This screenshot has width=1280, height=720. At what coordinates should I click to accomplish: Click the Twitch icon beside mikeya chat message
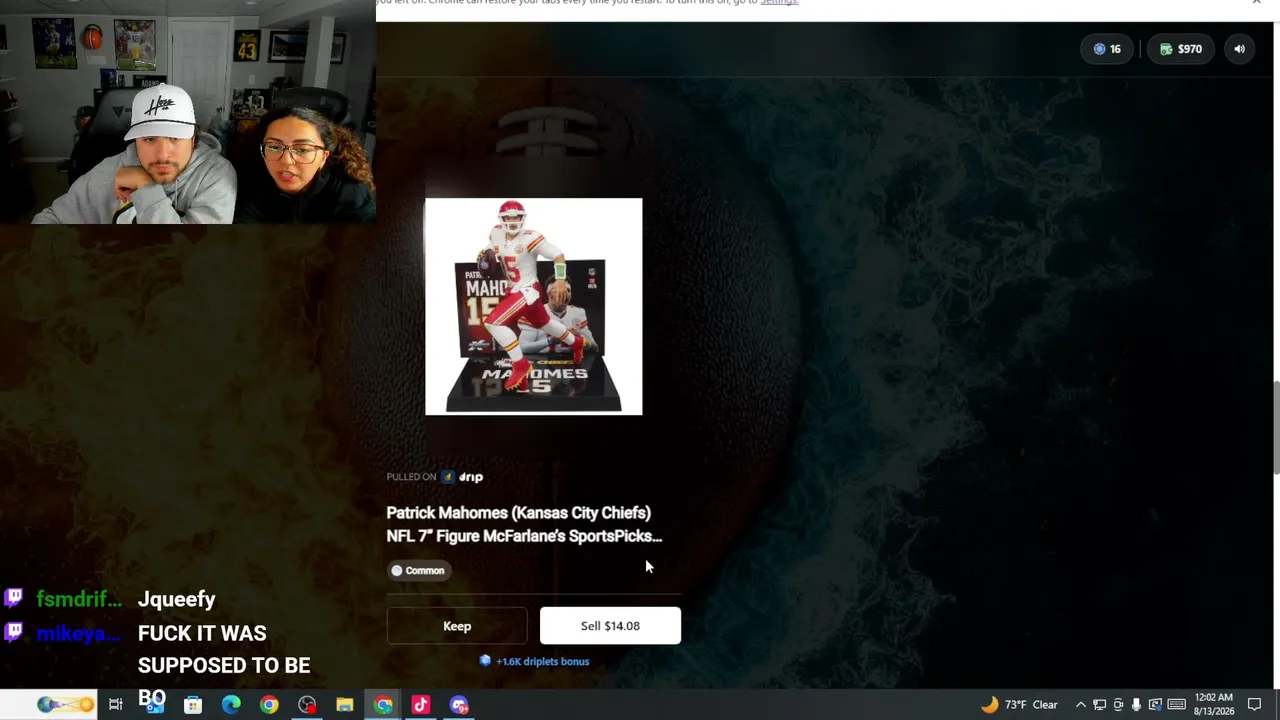pos(14,632)
